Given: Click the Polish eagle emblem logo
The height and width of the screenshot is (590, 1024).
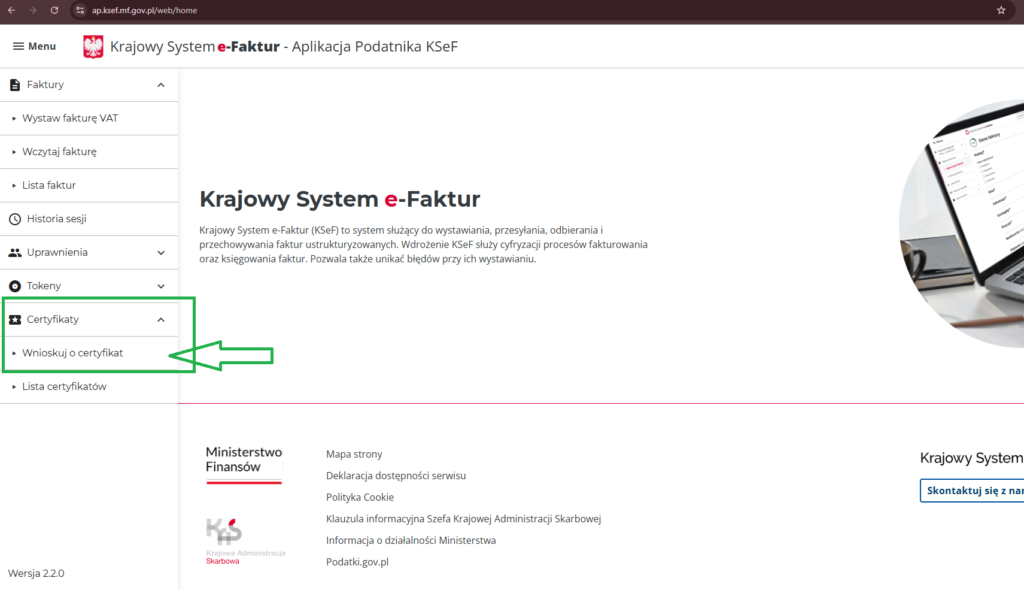Looking at the screenshot, I should [93, 46].
